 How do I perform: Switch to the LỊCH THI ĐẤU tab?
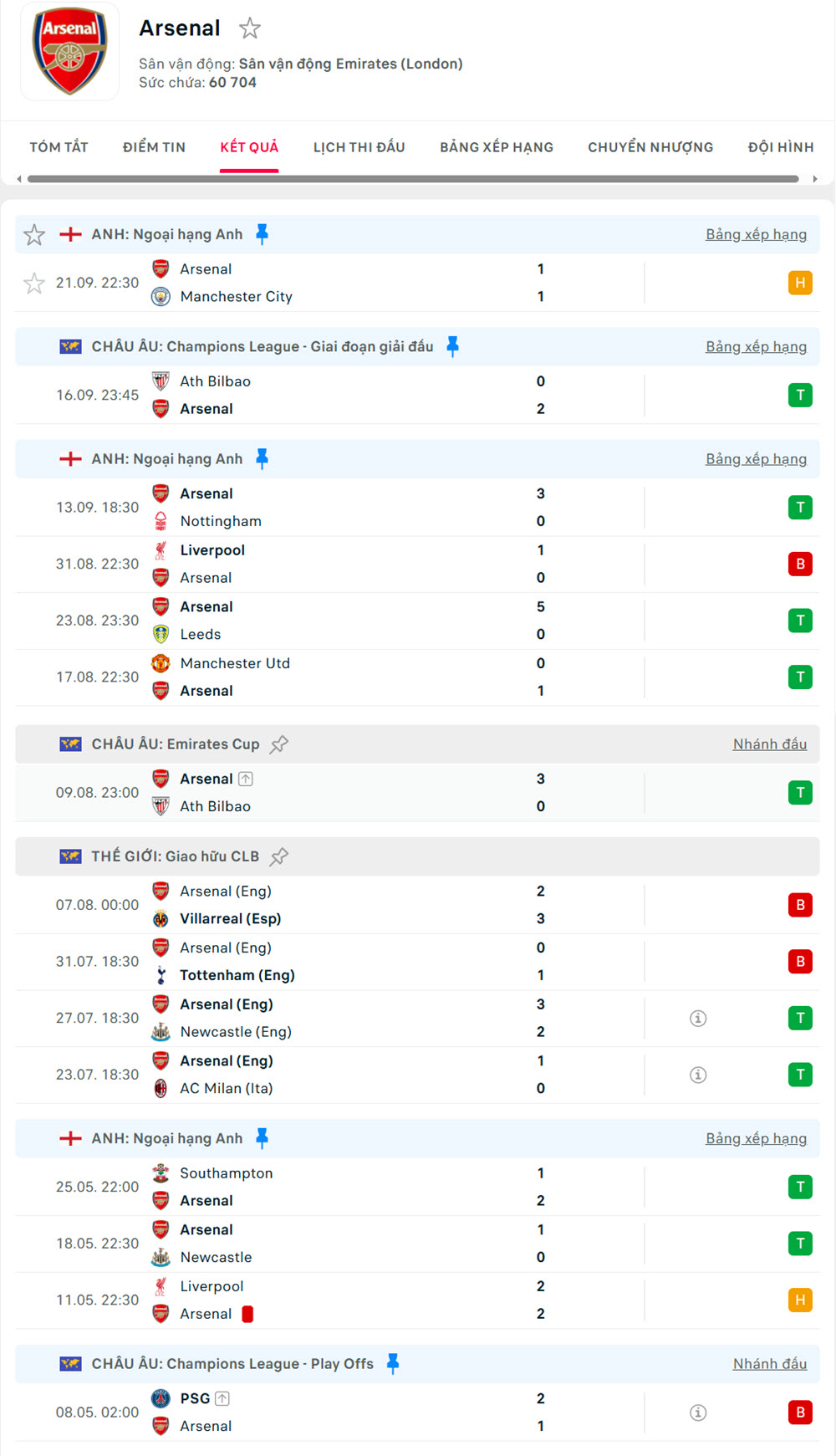(x=359, y=147)
